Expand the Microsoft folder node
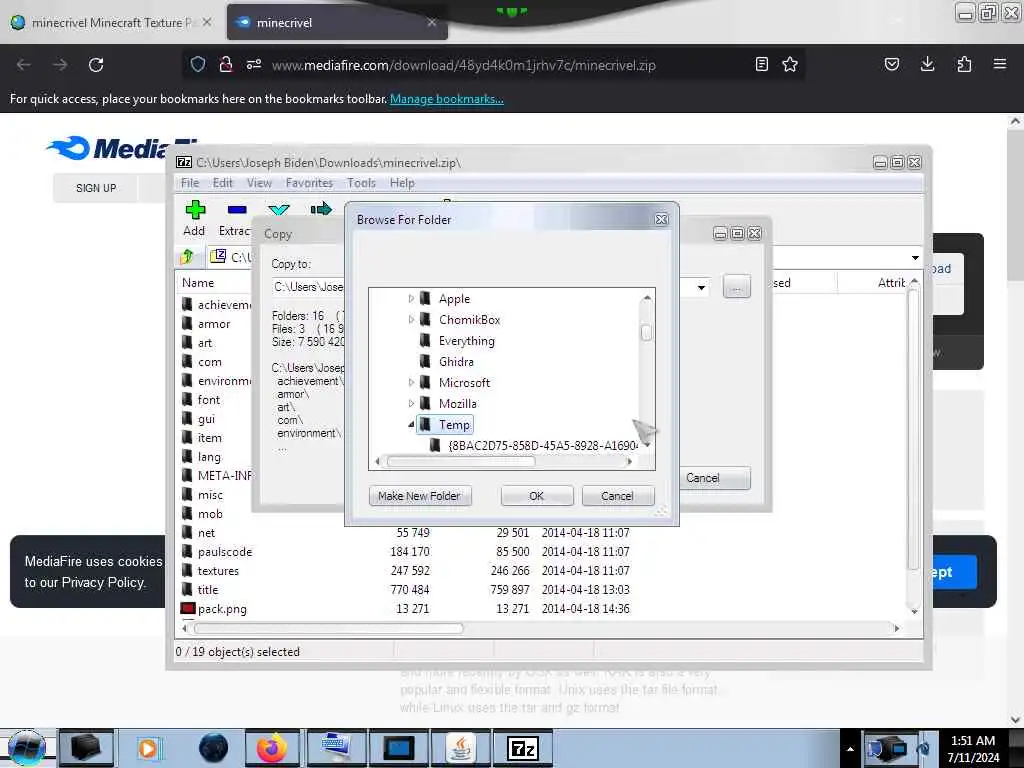 [411, 383]
